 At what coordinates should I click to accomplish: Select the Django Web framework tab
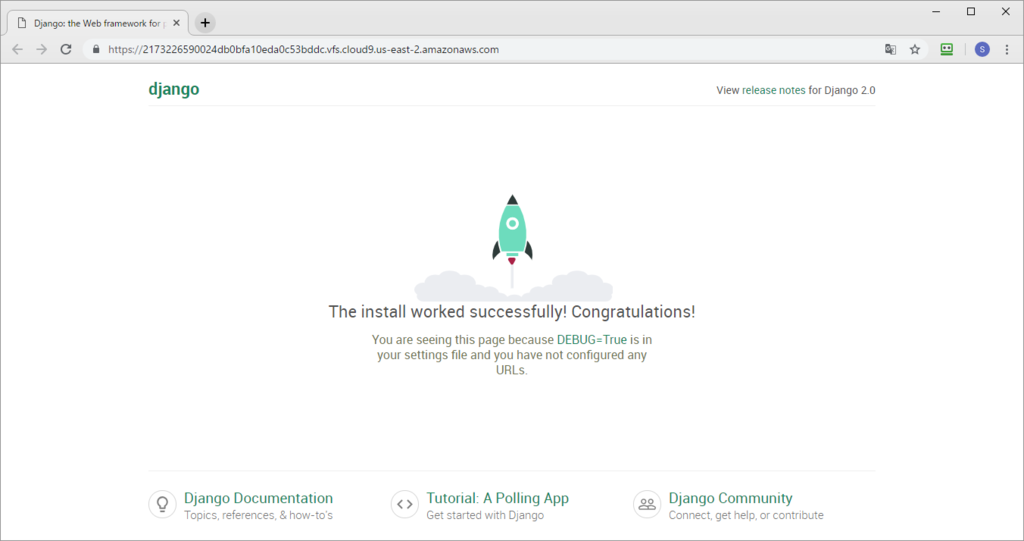coord(98,23)
